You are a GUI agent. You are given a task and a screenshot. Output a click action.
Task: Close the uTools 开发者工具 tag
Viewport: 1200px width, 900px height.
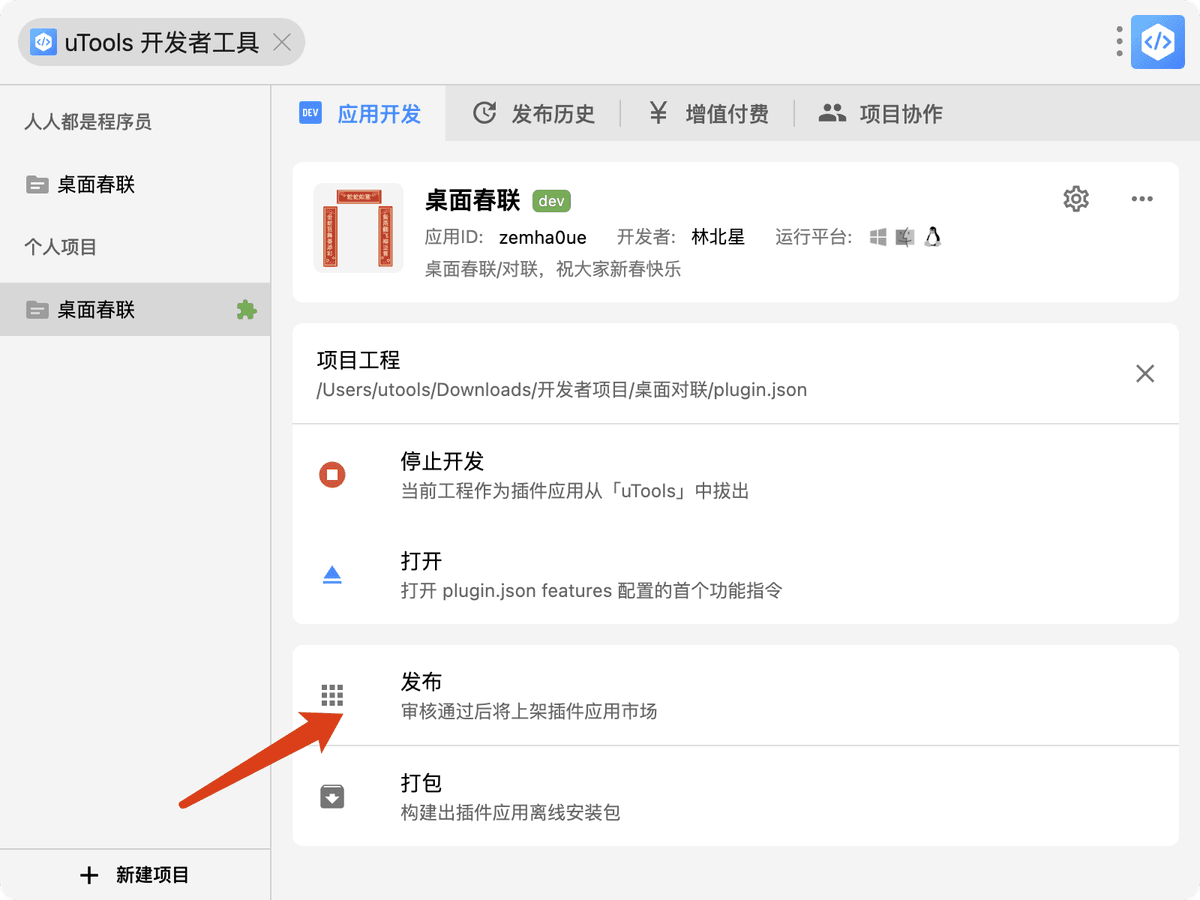pos(283,42)
